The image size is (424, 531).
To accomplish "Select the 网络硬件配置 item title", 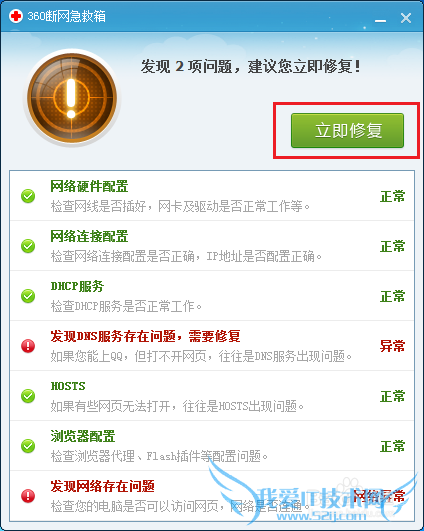I will (x=89, y=186).
